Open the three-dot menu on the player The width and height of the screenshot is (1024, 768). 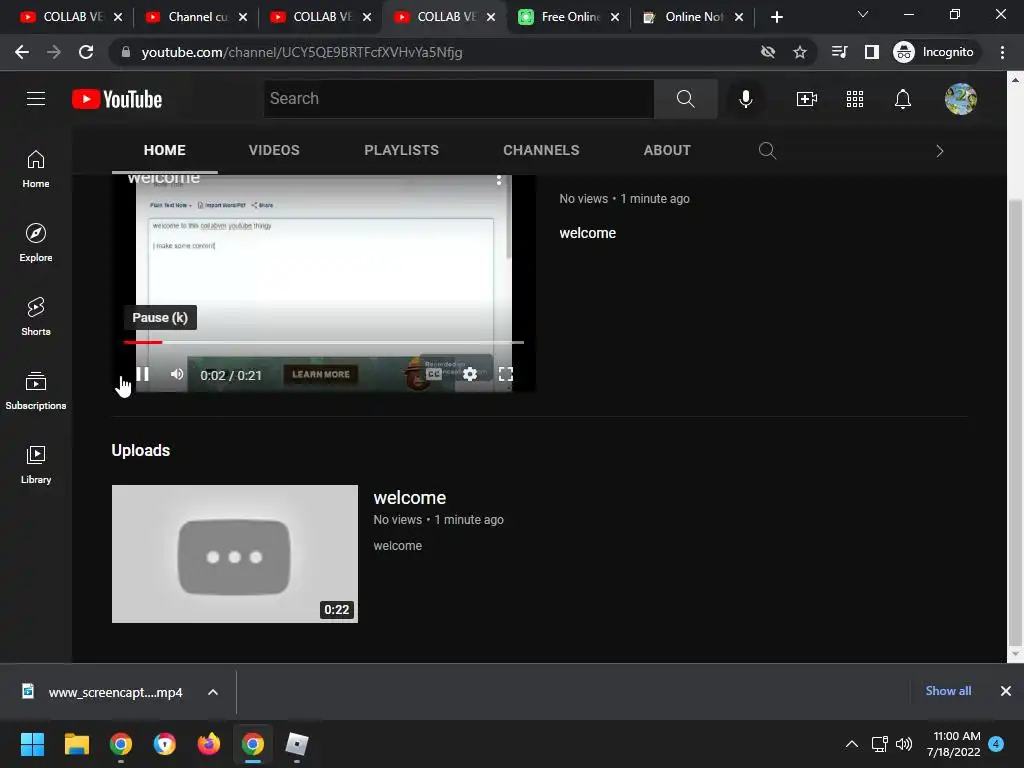tap(499, 180)
